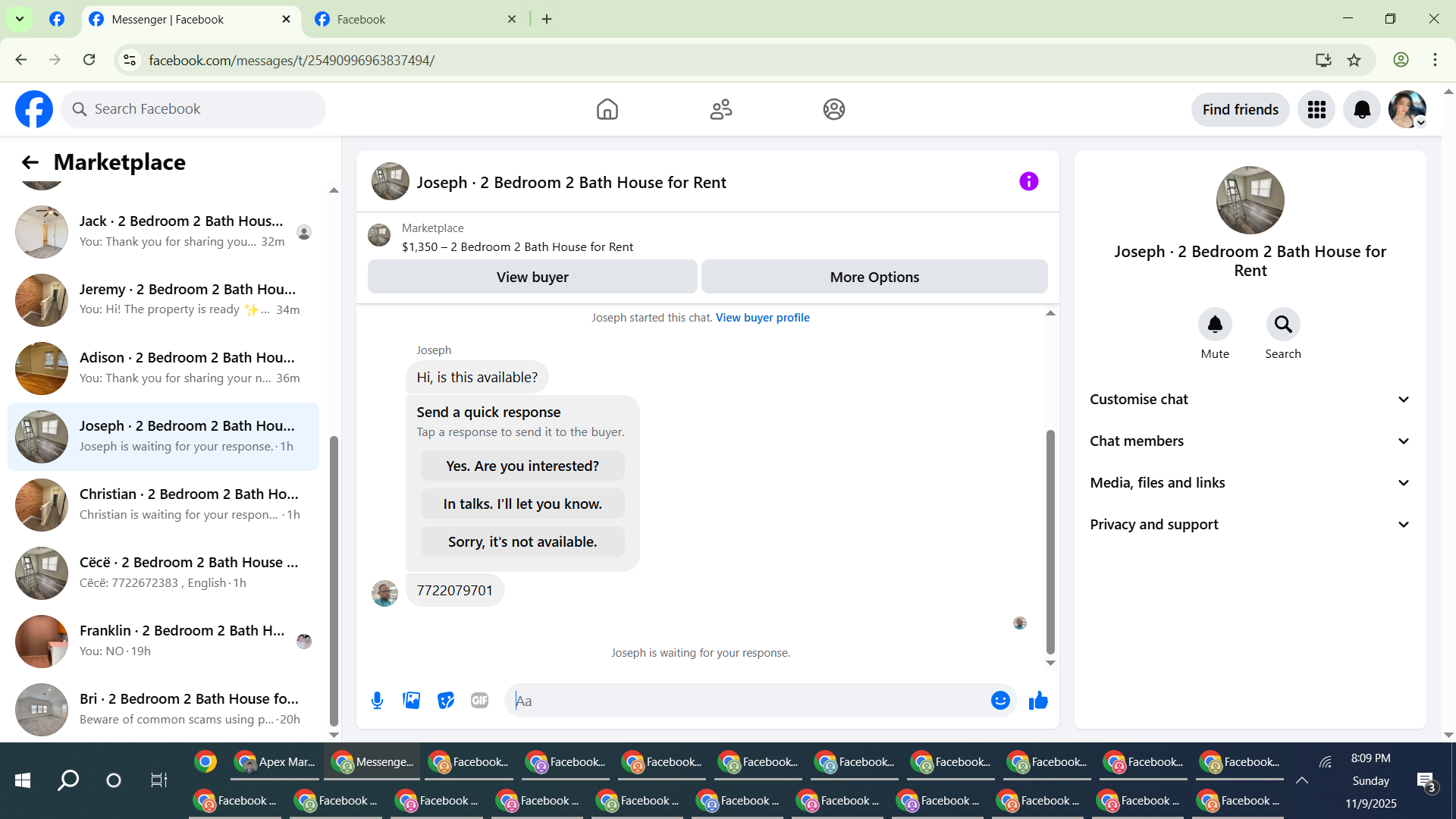Open the Facebook menu grid icon
The height and width of the screenshot is (819, 1456).
click(x=1316, y=110)
